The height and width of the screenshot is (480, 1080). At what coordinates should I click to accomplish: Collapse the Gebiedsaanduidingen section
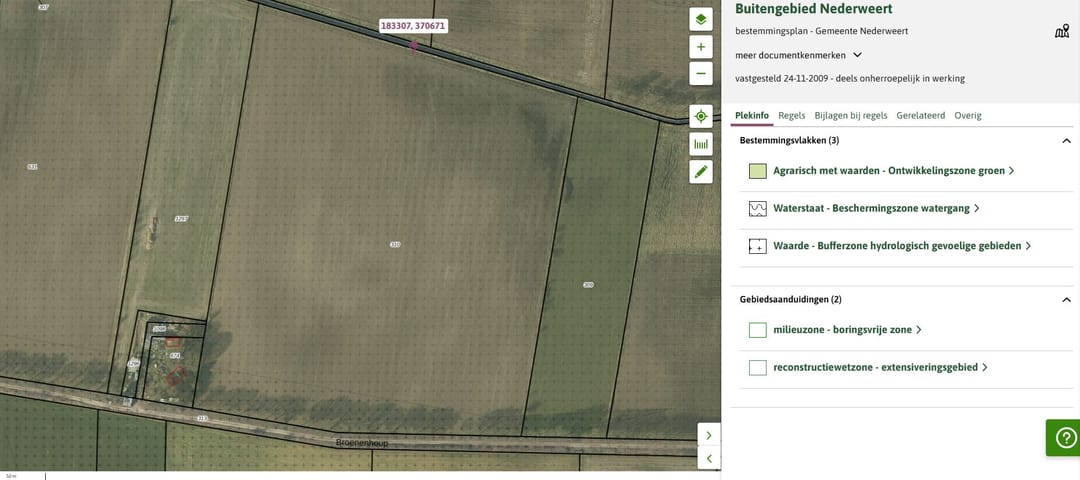click(1066, 299)
